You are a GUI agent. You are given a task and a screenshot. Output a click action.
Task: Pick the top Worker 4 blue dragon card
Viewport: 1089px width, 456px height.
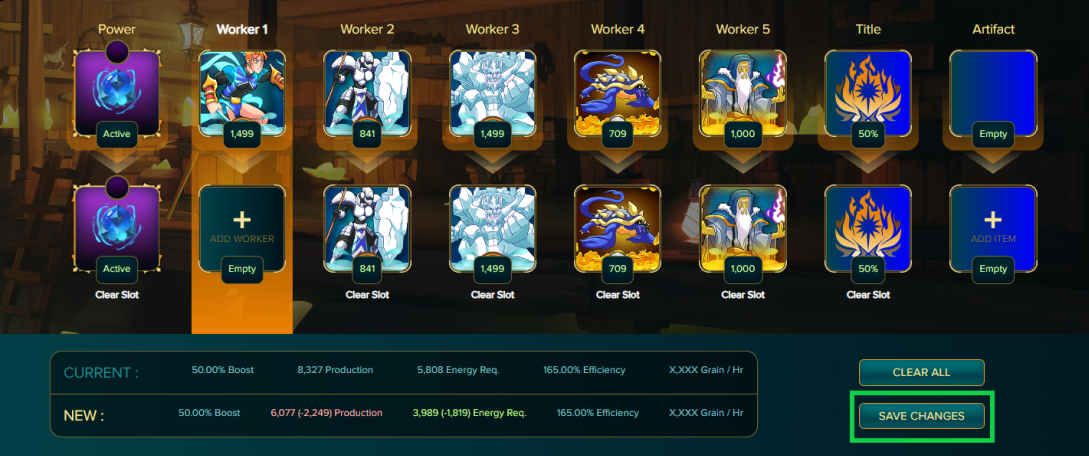tap(617, 92)
